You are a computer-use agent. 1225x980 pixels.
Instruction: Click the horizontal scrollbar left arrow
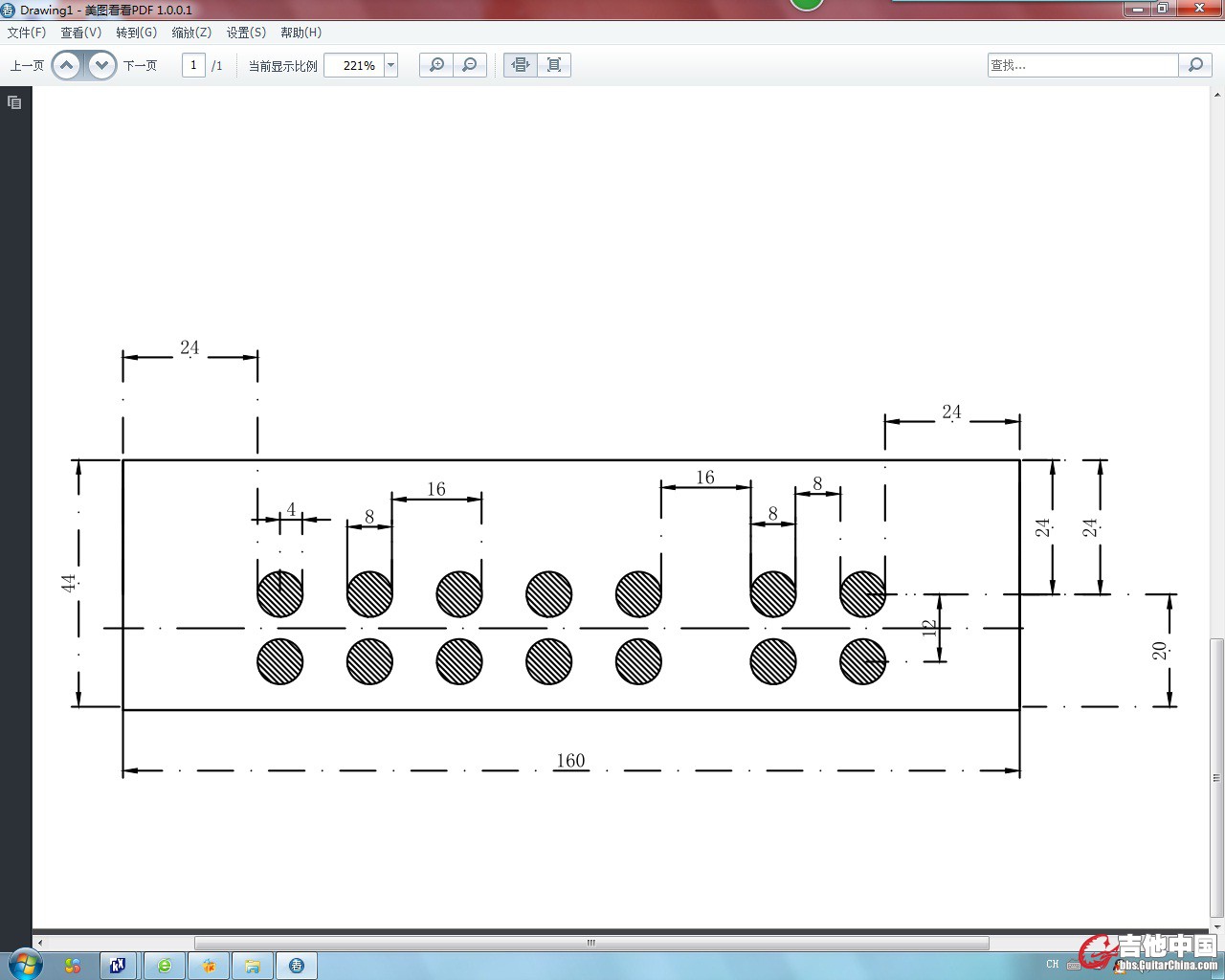[39, 943]
